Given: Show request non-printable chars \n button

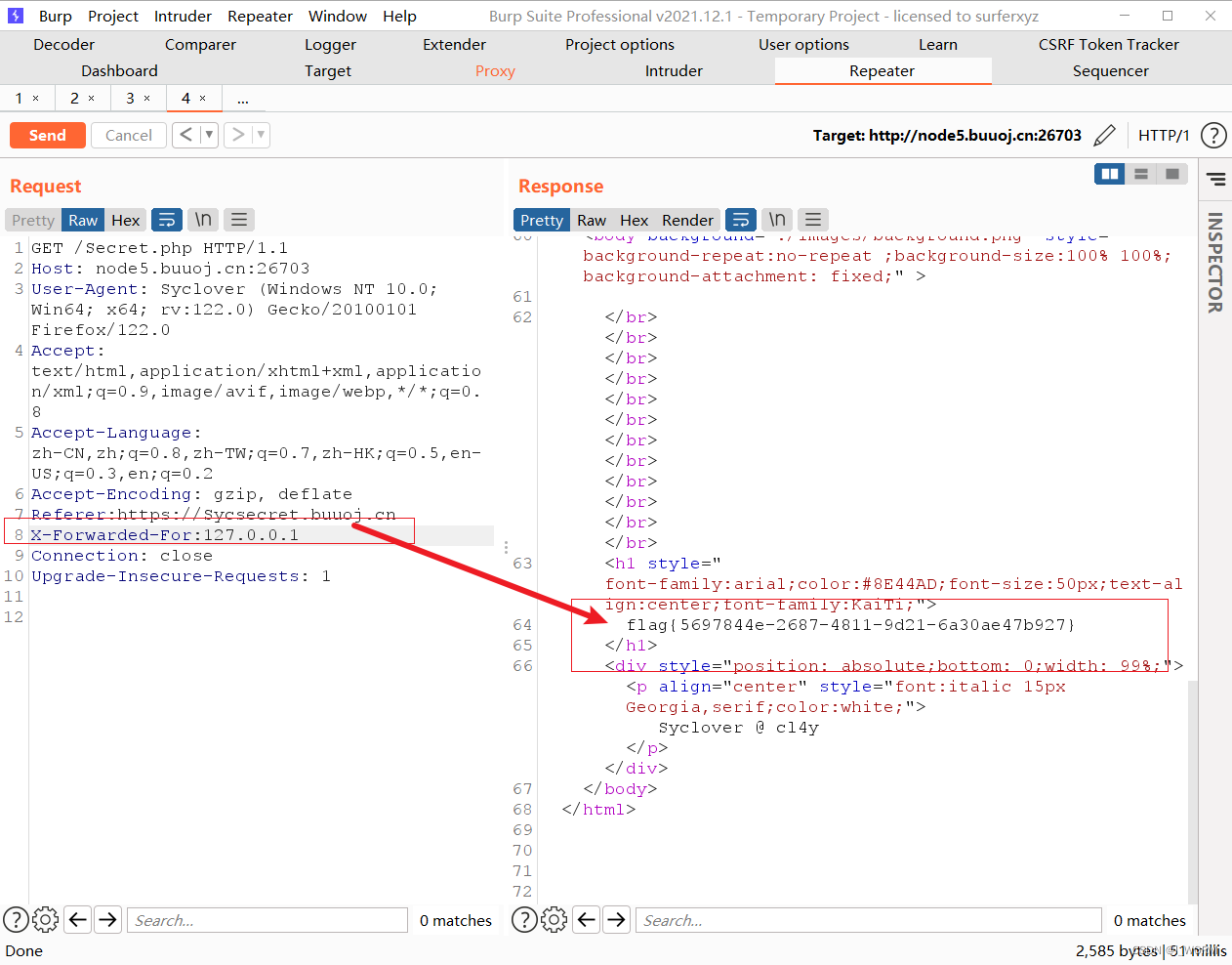Looking at the screenshot, I should (x=203, y=220).
